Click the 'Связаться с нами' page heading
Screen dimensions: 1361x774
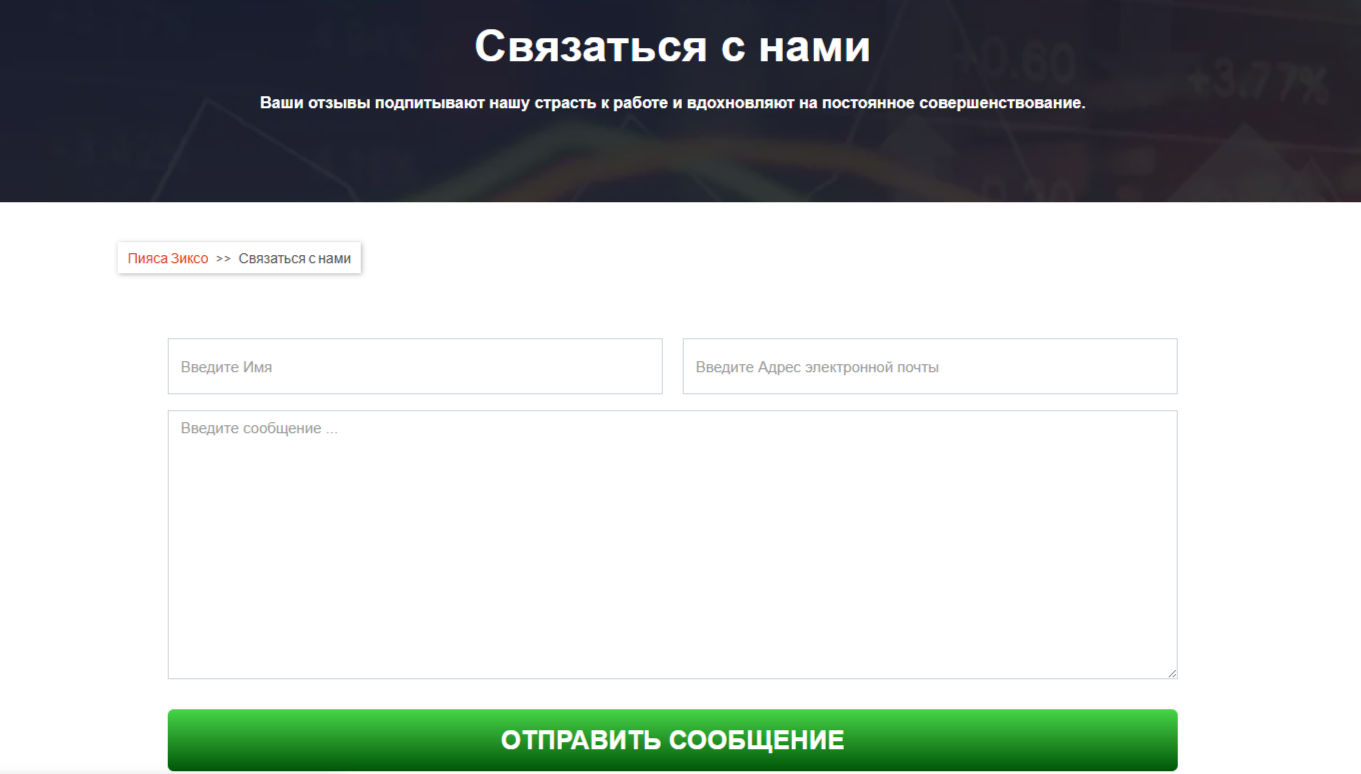coord(672,46)
